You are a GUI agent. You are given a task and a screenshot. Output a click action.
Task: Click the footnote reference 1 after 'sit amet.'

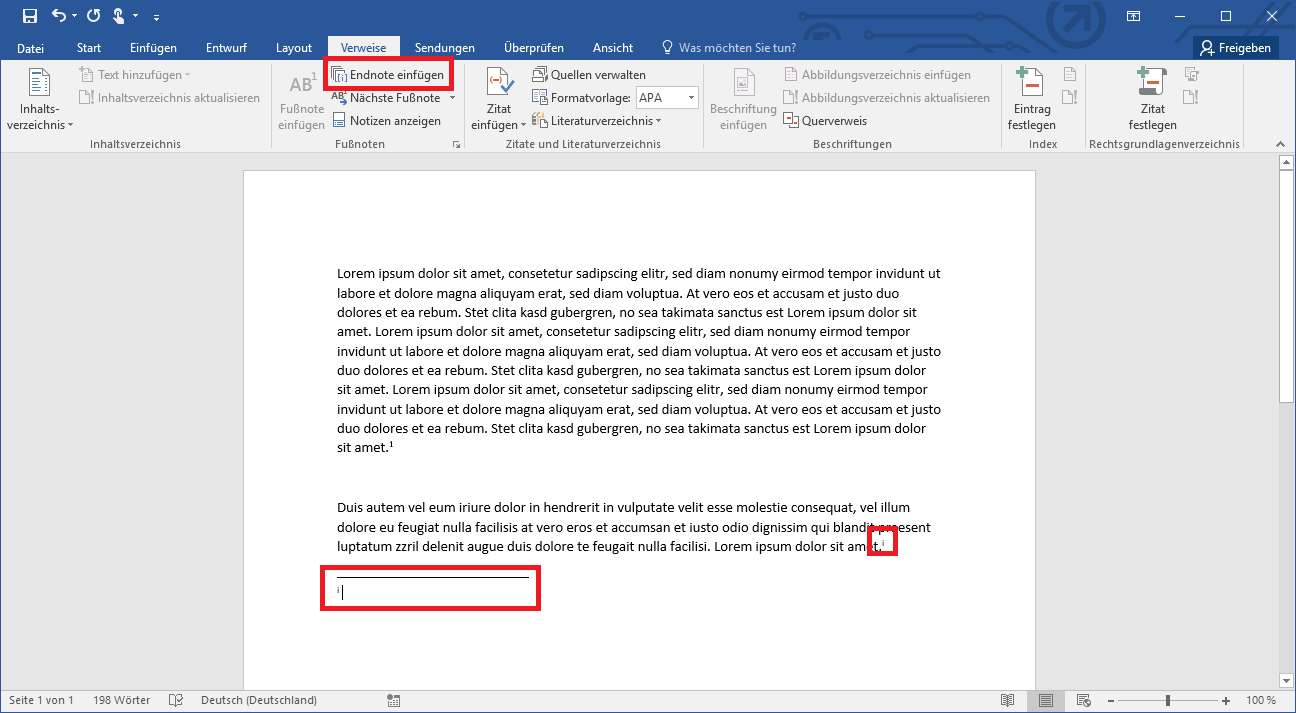coord(391,445)
